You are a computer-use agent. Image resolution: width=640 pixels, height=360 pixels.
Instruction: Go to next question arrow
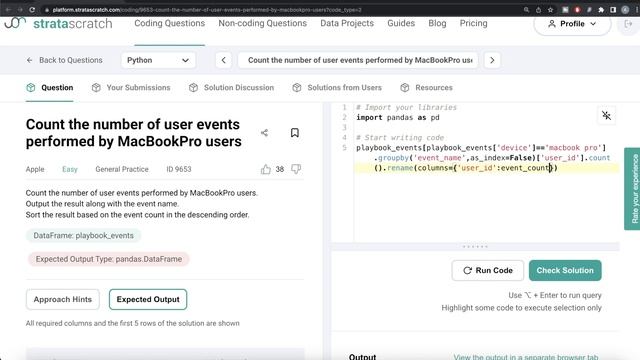tap(492, 60)
